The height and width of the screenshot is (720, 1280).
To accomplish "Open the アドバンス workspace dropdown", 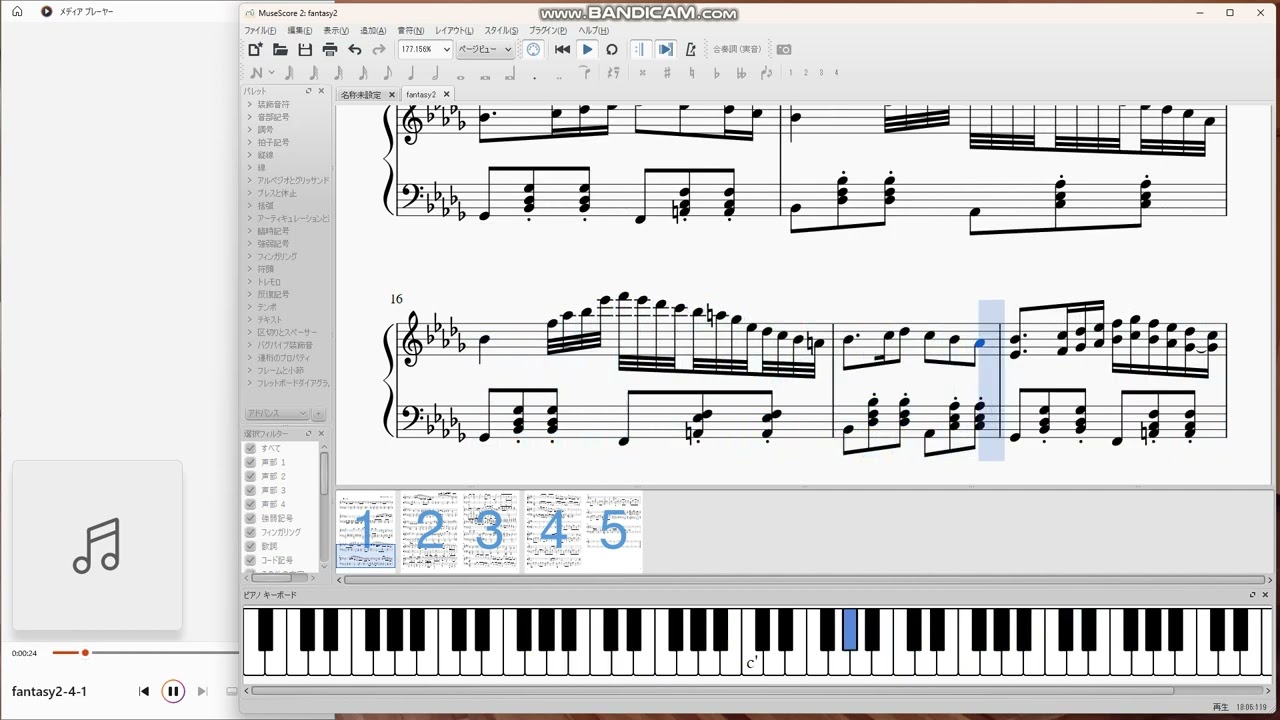I will 277,413.
